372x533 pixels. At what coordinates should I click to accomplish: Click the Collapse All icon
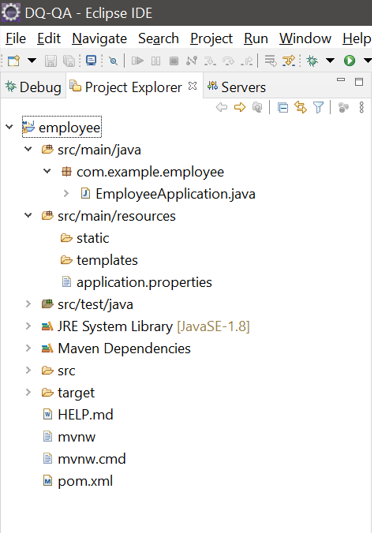coord(283,108)
